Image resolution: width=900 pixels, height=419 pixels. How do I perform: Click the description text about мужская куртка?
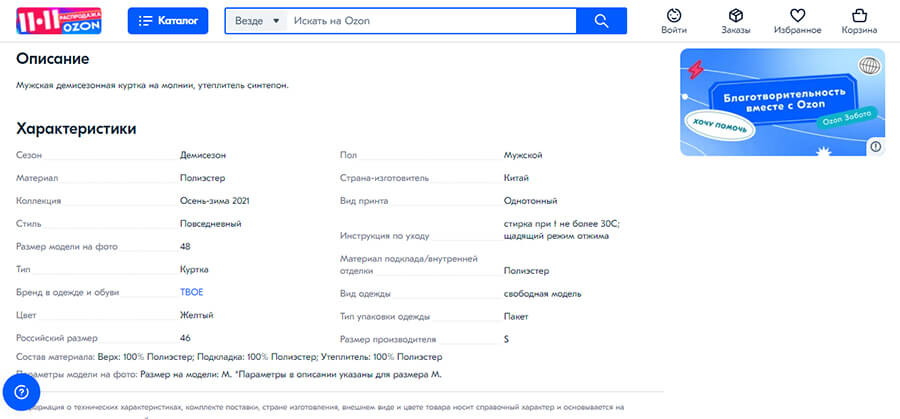pyautogui.click(x=152, y=86)
